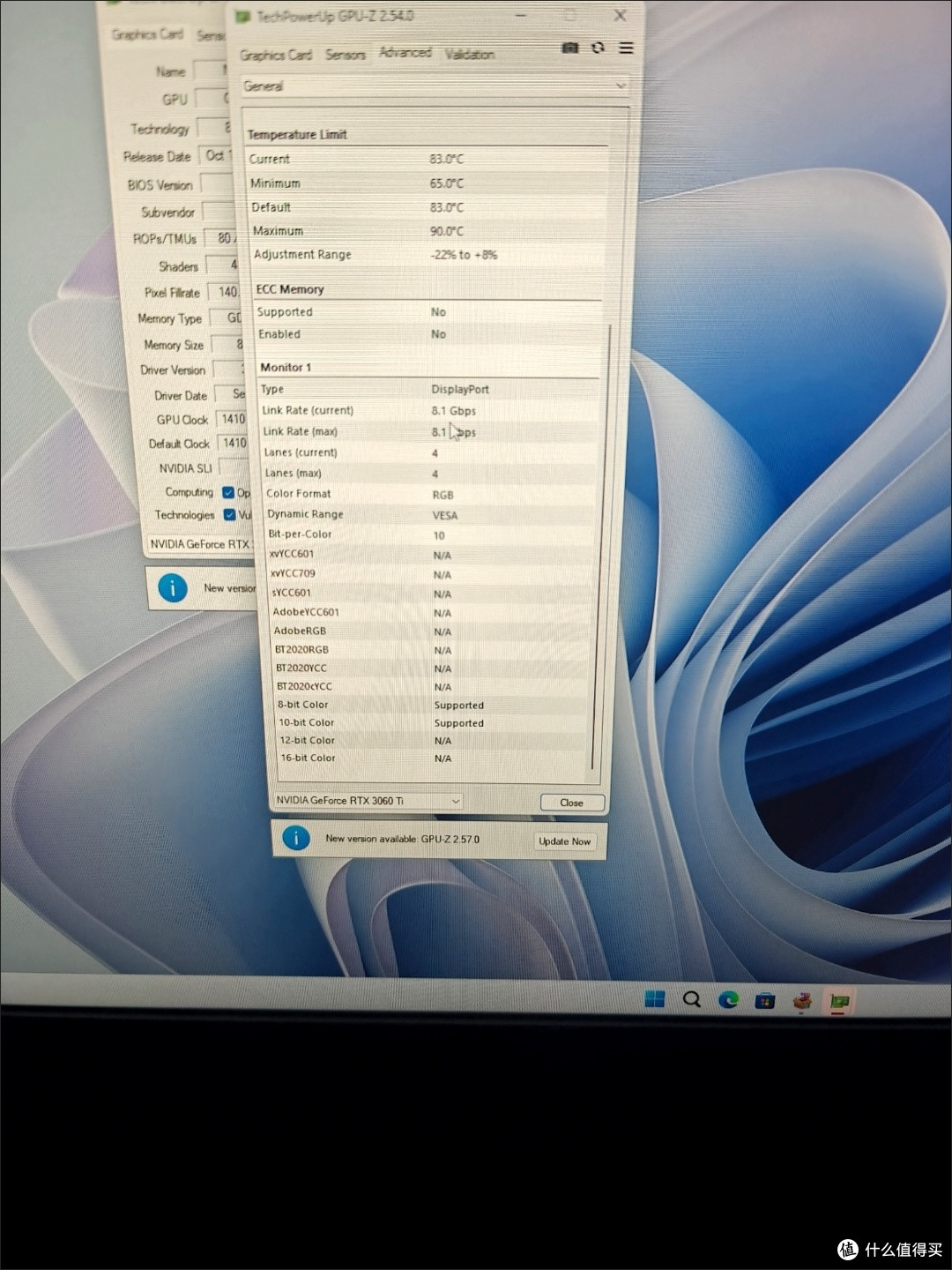Click the taskbar icon left of GPU-Z
The width and height of the screenshot is (952, 1270).
[x=802, y=1000]
